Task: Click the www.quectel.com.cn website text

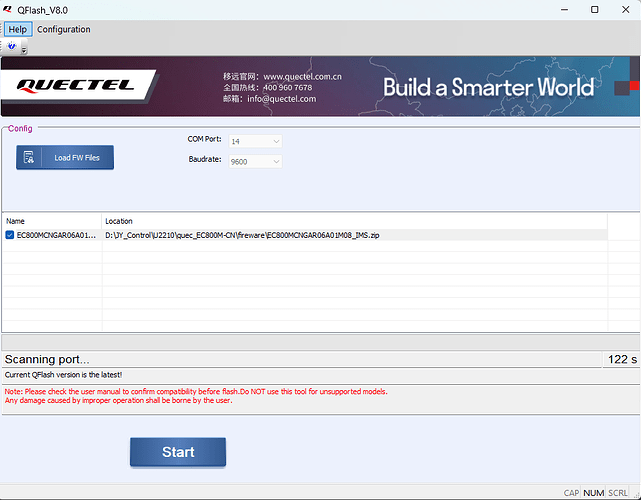Action: [302, 76]
